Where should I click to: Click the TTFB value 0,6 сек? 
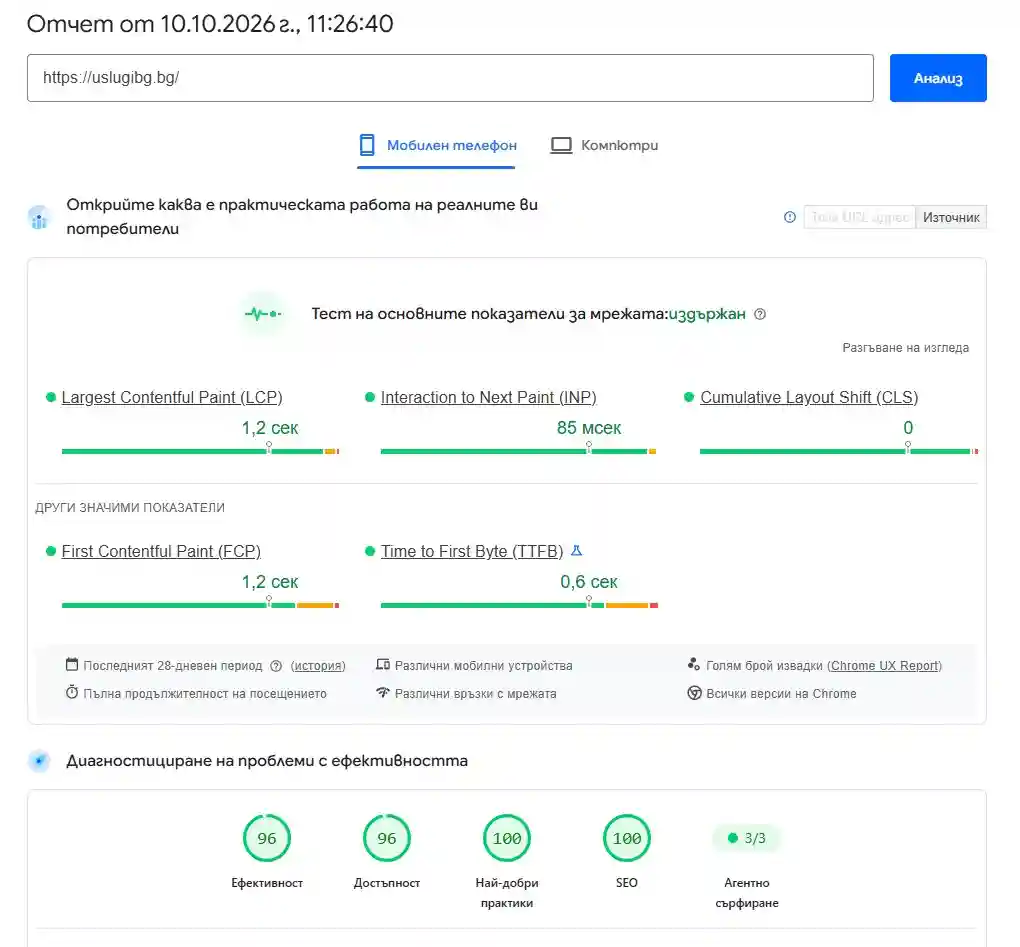point(589,582)
